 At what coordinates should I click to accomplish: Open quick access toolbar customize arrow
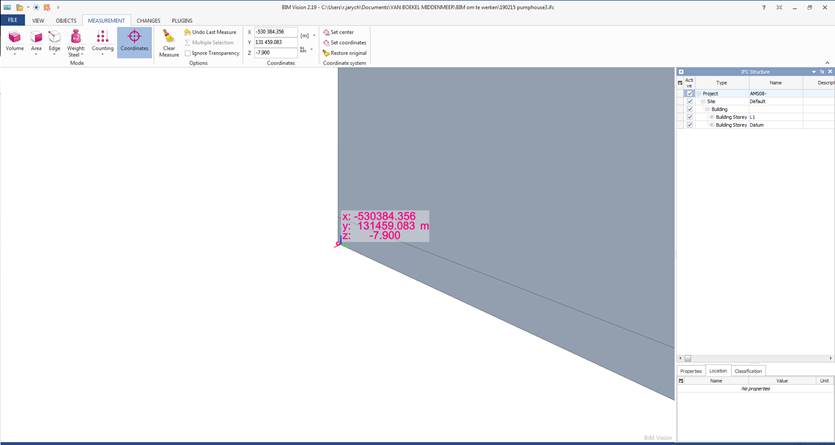58,7
